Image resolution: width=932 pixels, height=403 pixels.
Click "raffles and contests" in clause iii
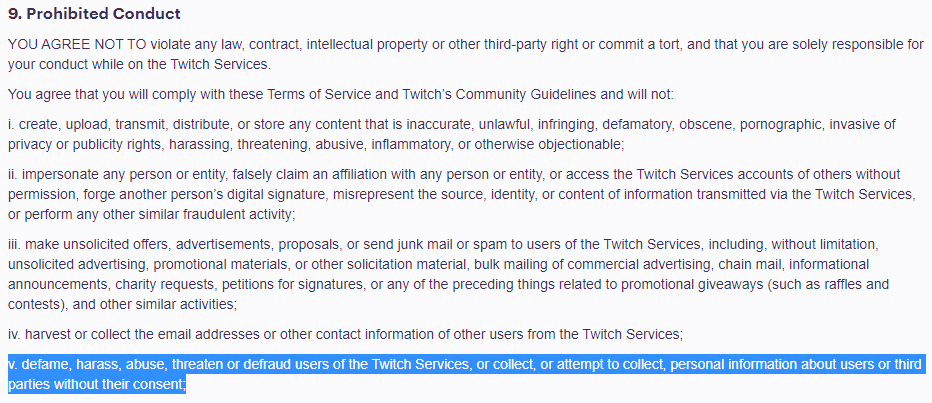click(x=880, y=285)
